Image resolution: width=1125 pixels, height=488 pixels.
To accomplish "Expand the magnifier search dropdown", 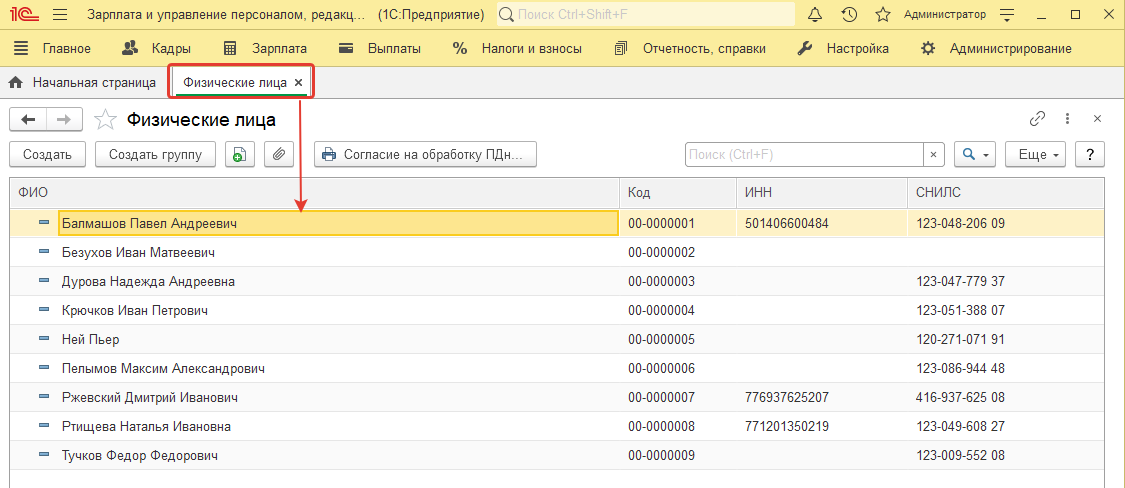I will point(975,155).
